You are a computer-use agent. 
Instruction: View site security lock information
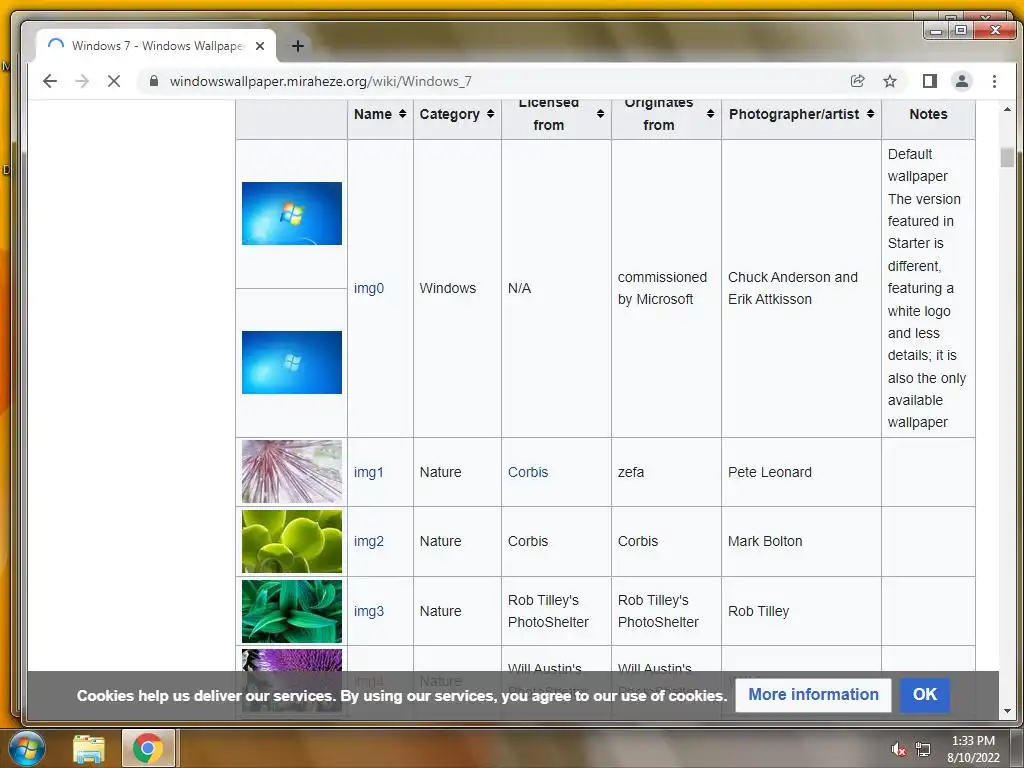tap(154, 81)
